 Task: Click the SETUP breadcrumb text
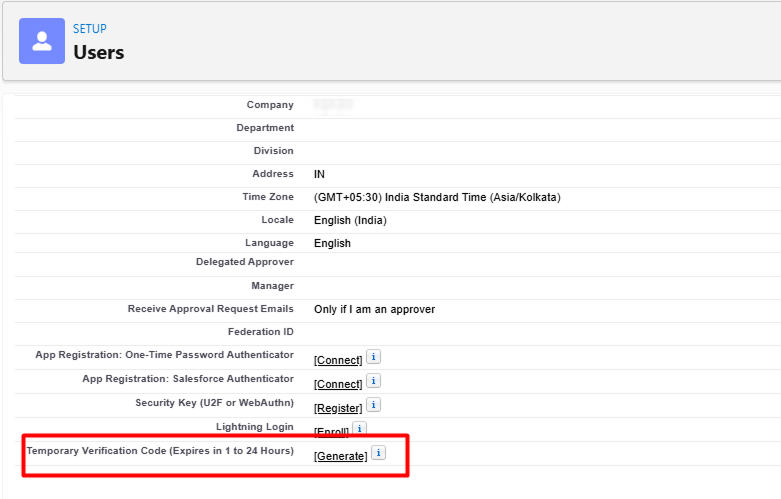90,29
